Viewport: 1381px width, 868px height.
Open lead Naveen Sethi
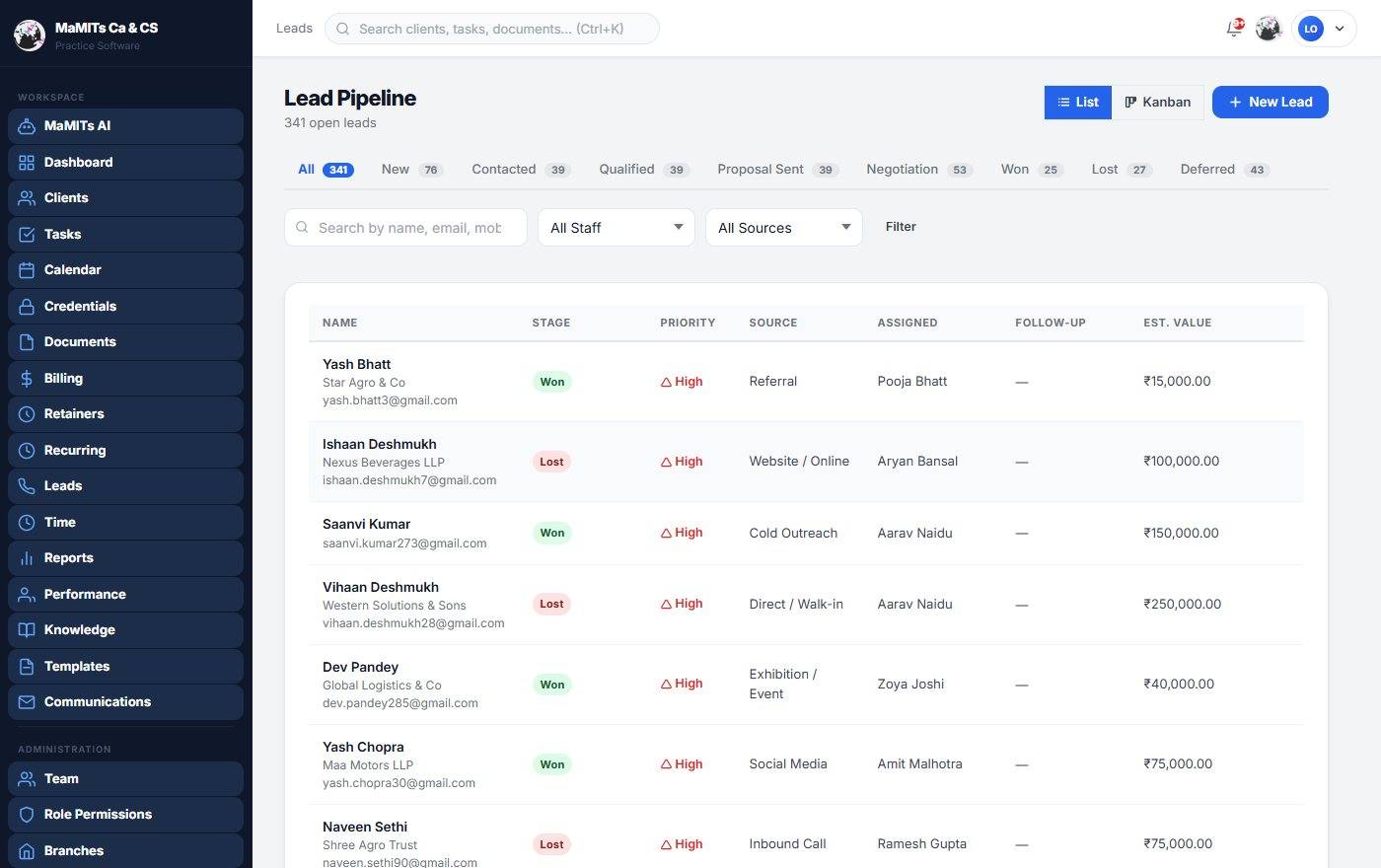[x=365, y=827]
